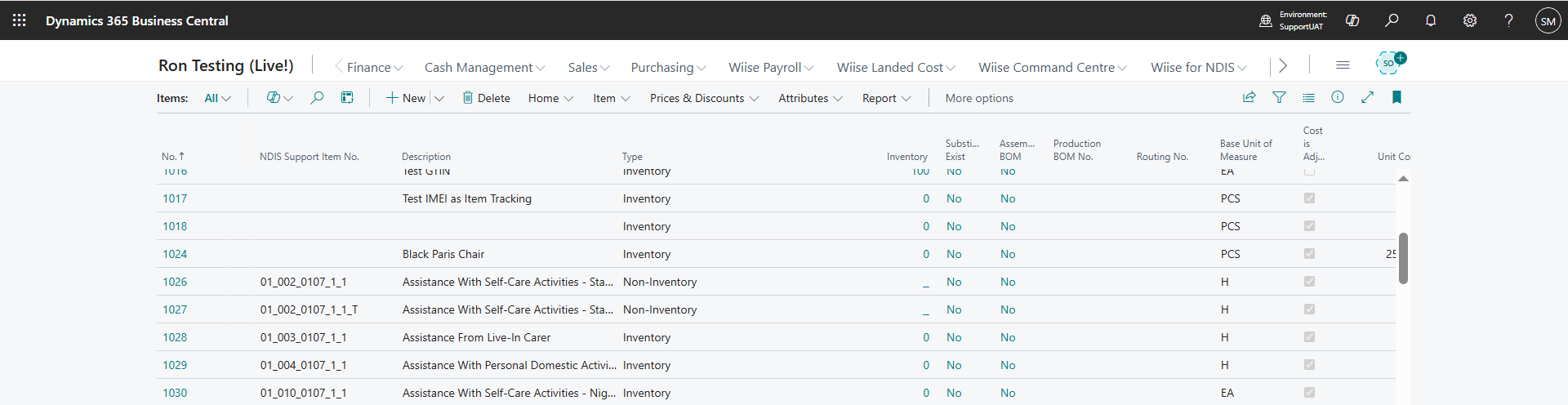
Task: Expand the page to full screen
Action: coord(1367,97)
